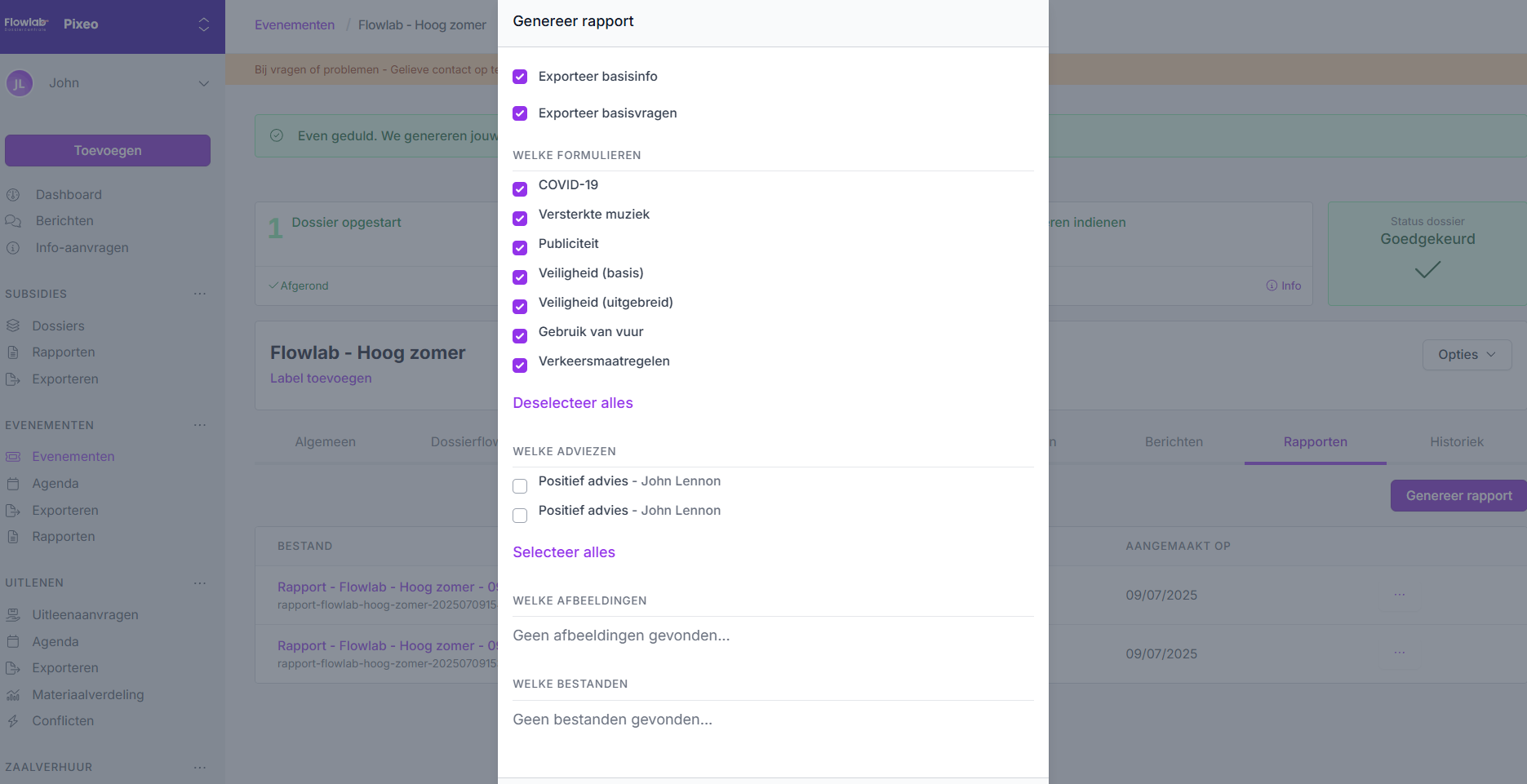This screenshot has width=1527, height=784.
Task: Open the Pixeo workspace switcher
Action: (x=203, y=24)
